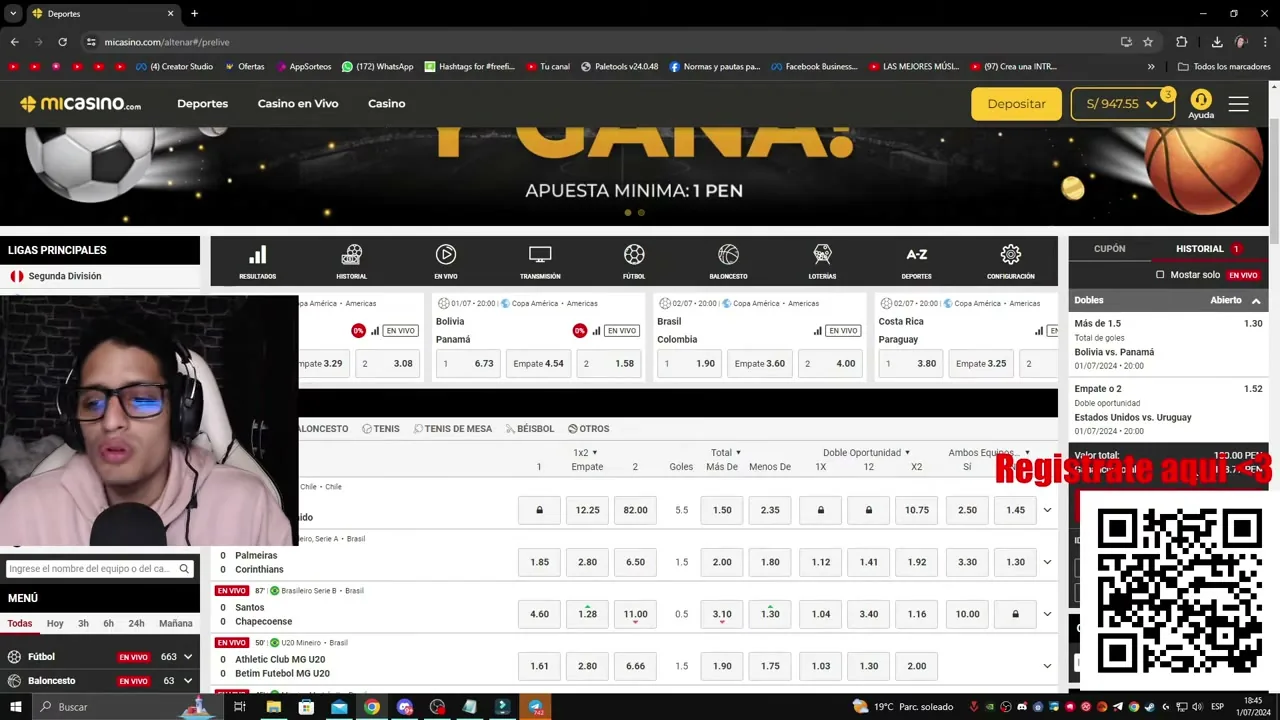Image resolution: width=1280 pixels, height=720 pixels.
Task: Select the Fútbol ball icon
Action: 634,262
